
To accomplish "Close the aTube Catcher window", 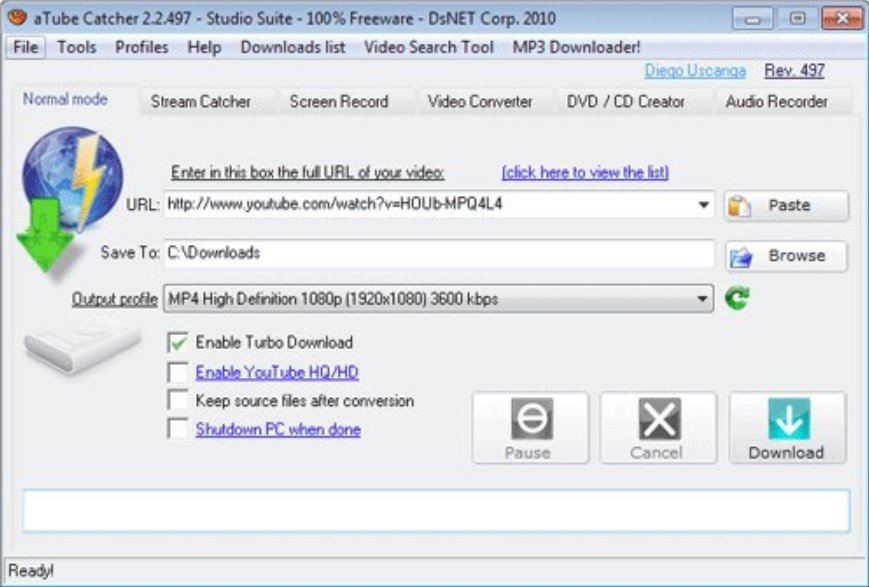I will [x=842, y=19].
